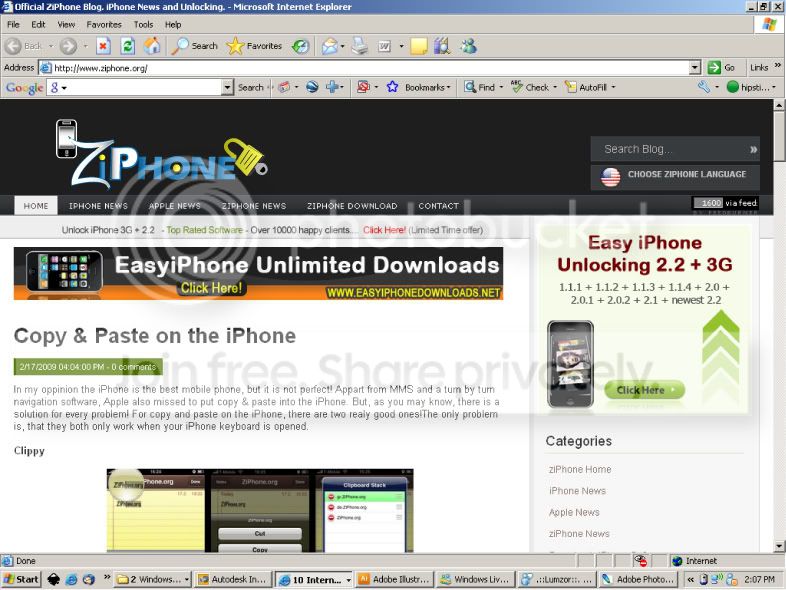Click the Find magnifier button
Image resolution: width=786 pixels, height=590 pixels.
pyautogui.click(x=479, y=87)
